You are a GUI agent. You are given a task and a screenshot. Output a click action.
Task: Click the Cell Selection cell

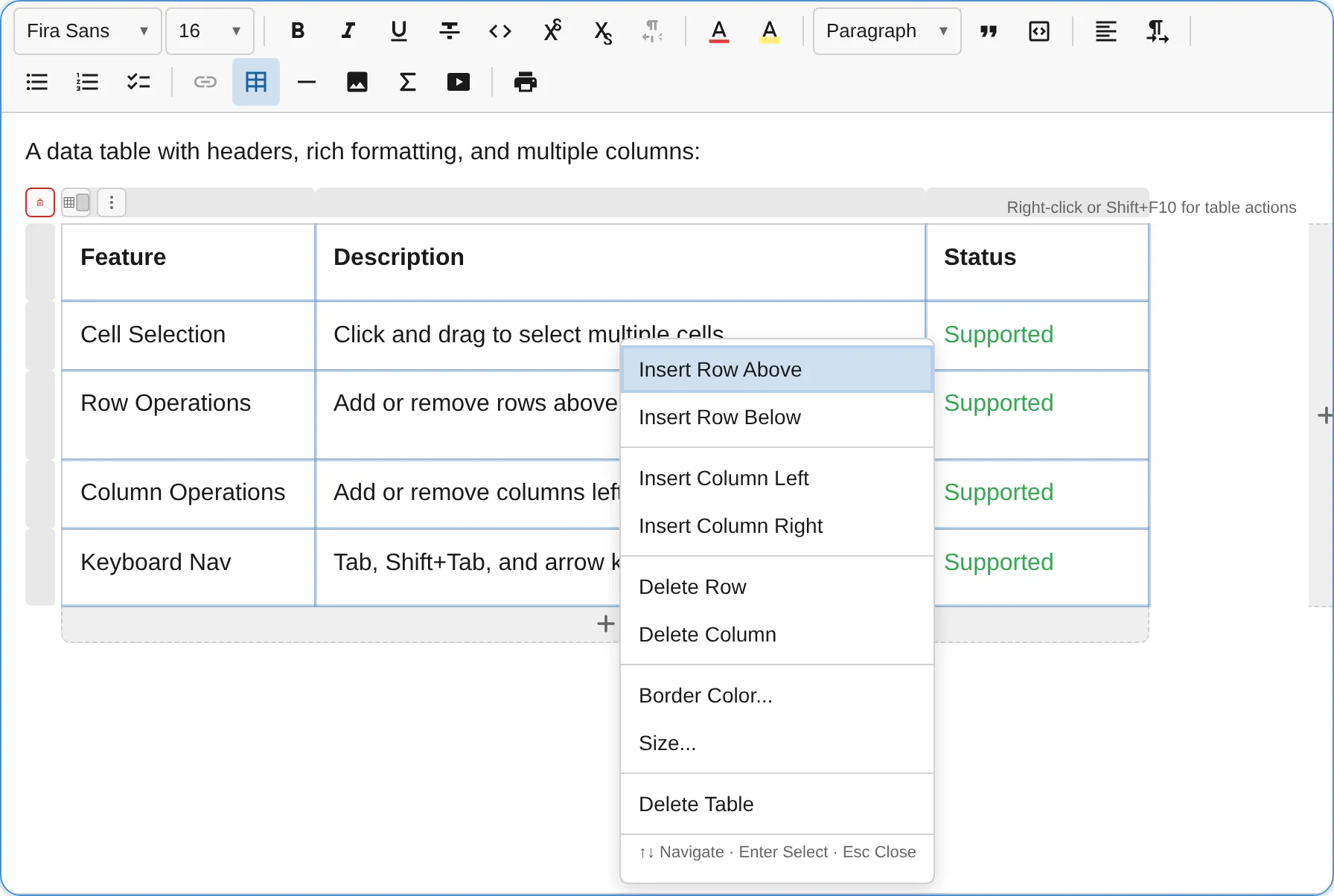point(188,336)
